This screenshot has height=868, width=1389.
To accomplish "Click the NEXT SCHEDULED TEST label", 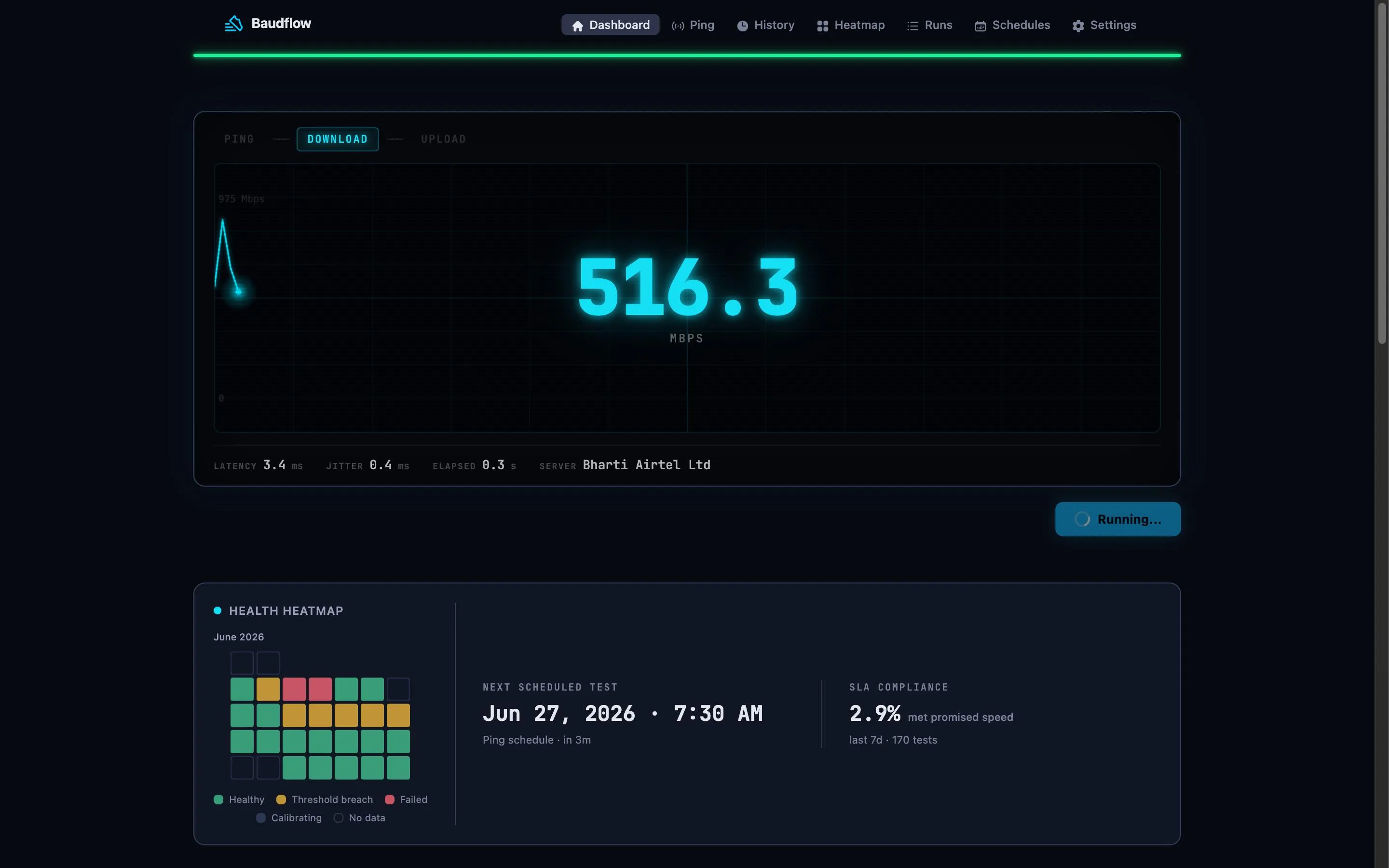I will [x=550, y=687].
